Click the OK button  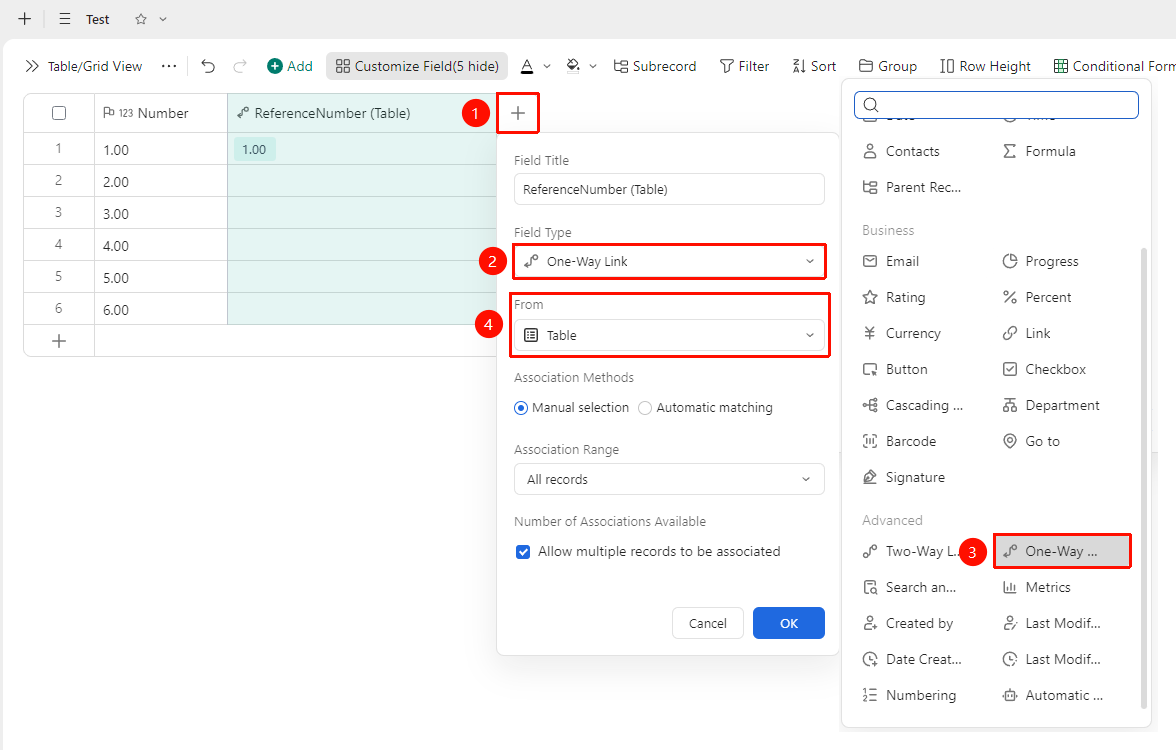pos(788,623)
